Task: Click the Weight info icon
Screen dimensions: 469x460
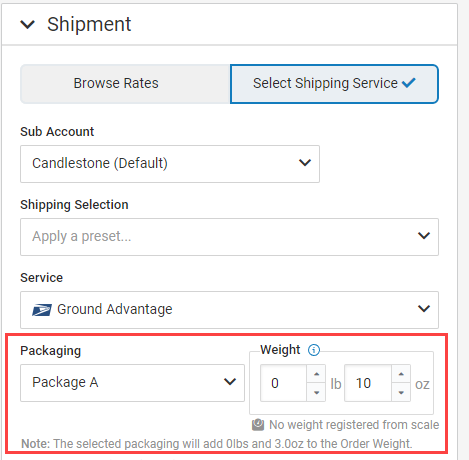Action: (314, 350)
